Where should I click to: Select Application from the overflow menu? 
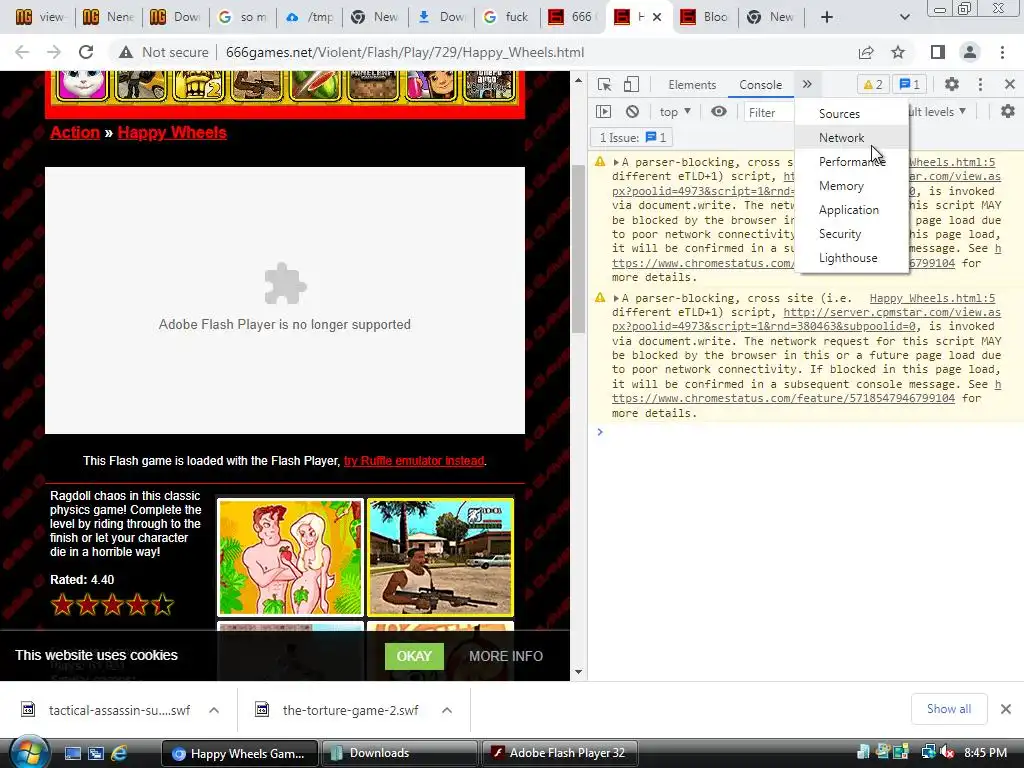coord(852,210)
